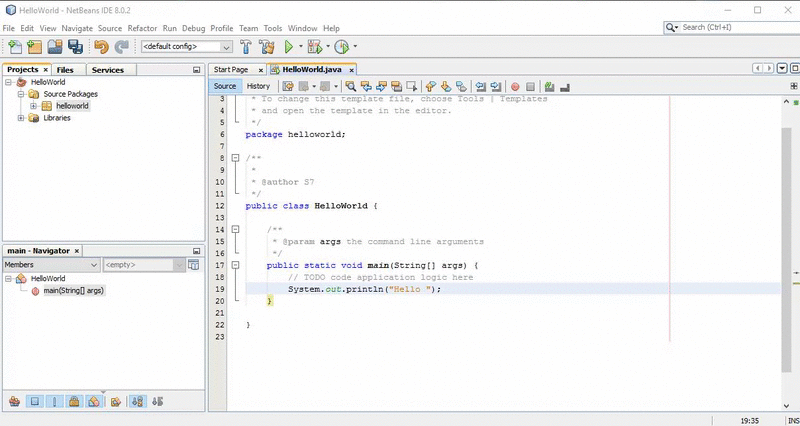Switch to the Start Page tab
Screen dimensions: 800x426
coord(231,70)
